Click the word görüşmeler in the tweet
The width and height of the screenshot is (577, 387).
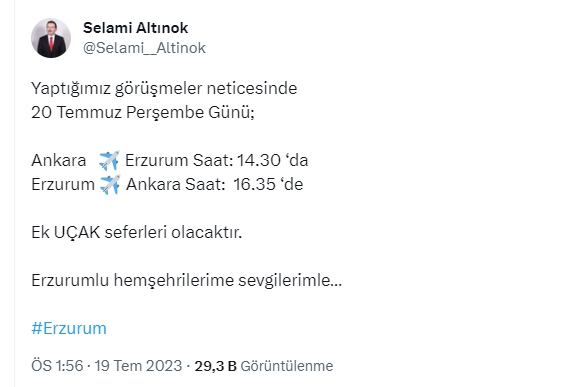click(x=159, y=89)
